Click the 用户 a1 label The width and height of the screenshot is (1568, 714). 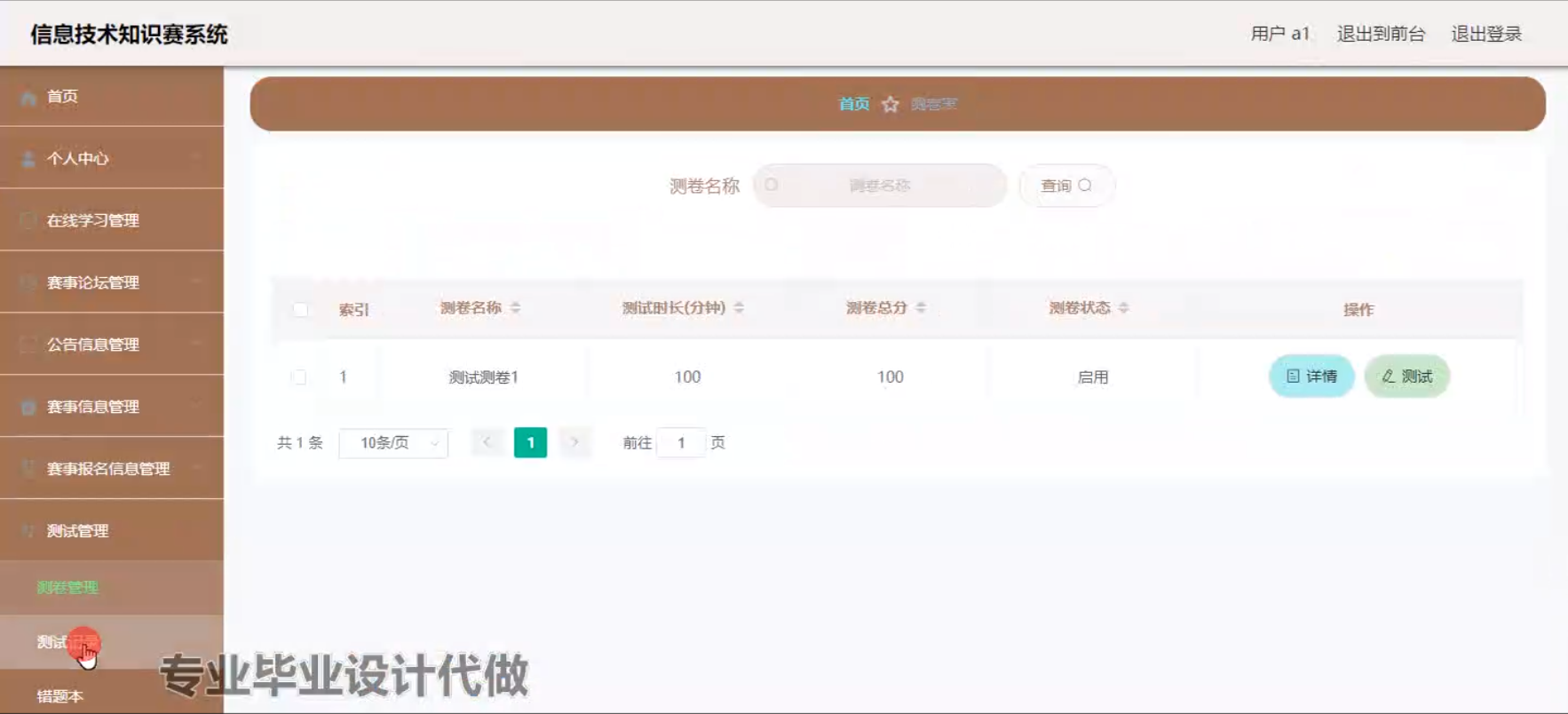1279,34
